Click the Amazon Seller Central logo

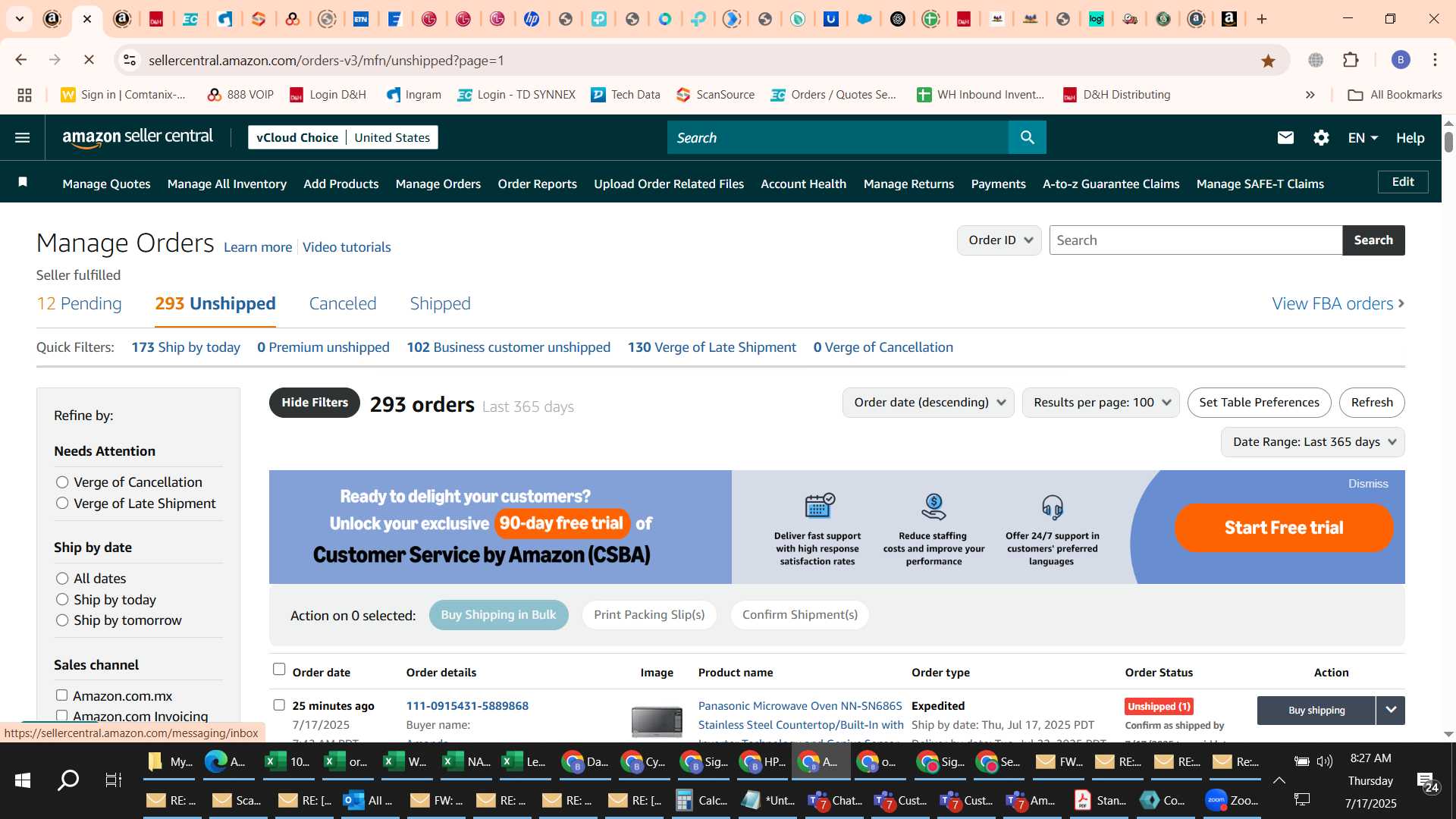pyautogui.click(x=137, y=137)
